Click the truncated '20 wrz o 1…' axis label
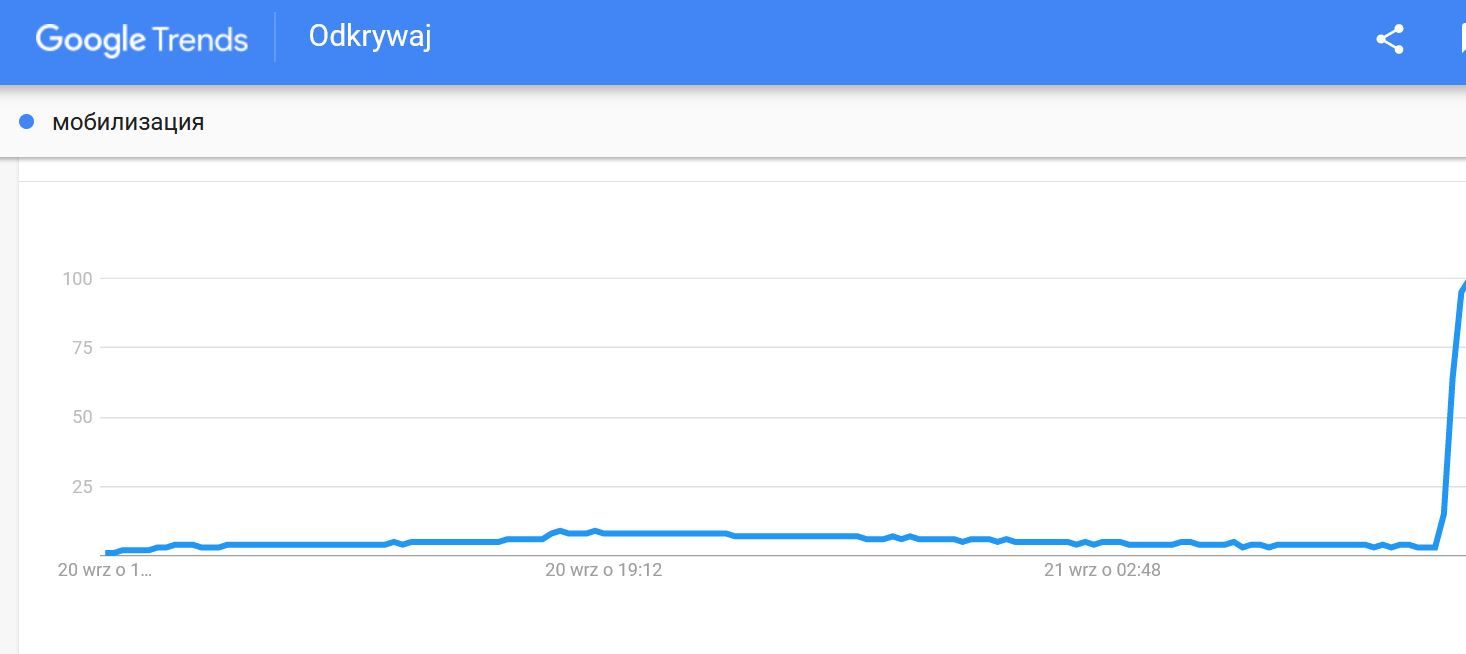This screenshot has width=1466, height=654. pos(104,570)
